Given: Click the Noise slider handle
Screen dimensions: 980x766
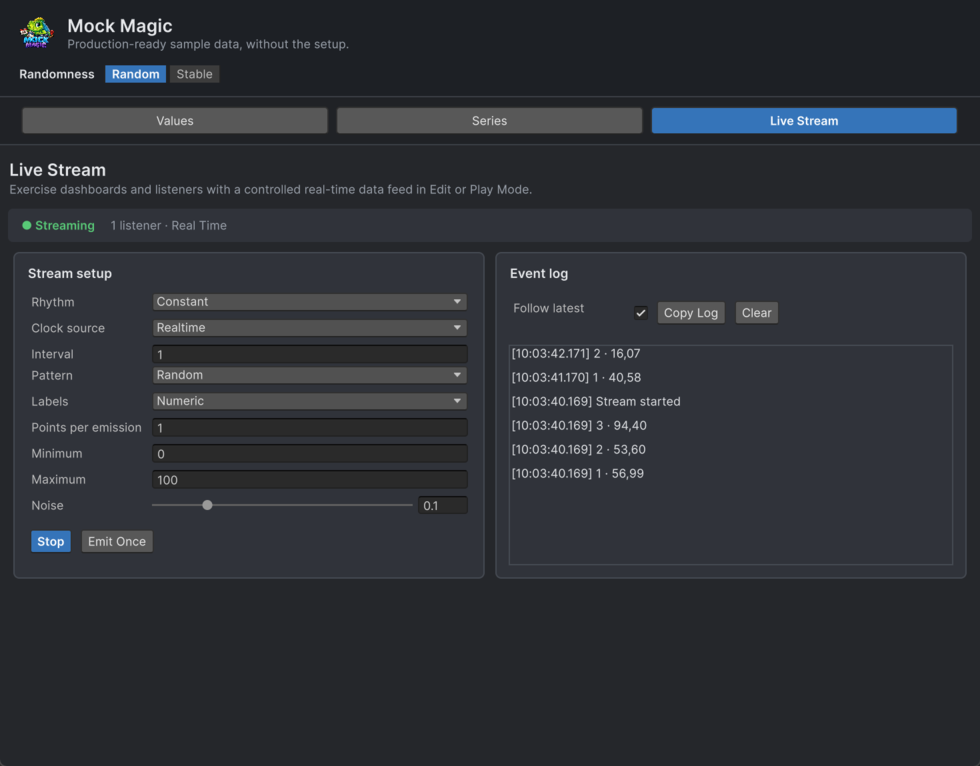Looking at the screenshot, I should click(x=208, y=505).
